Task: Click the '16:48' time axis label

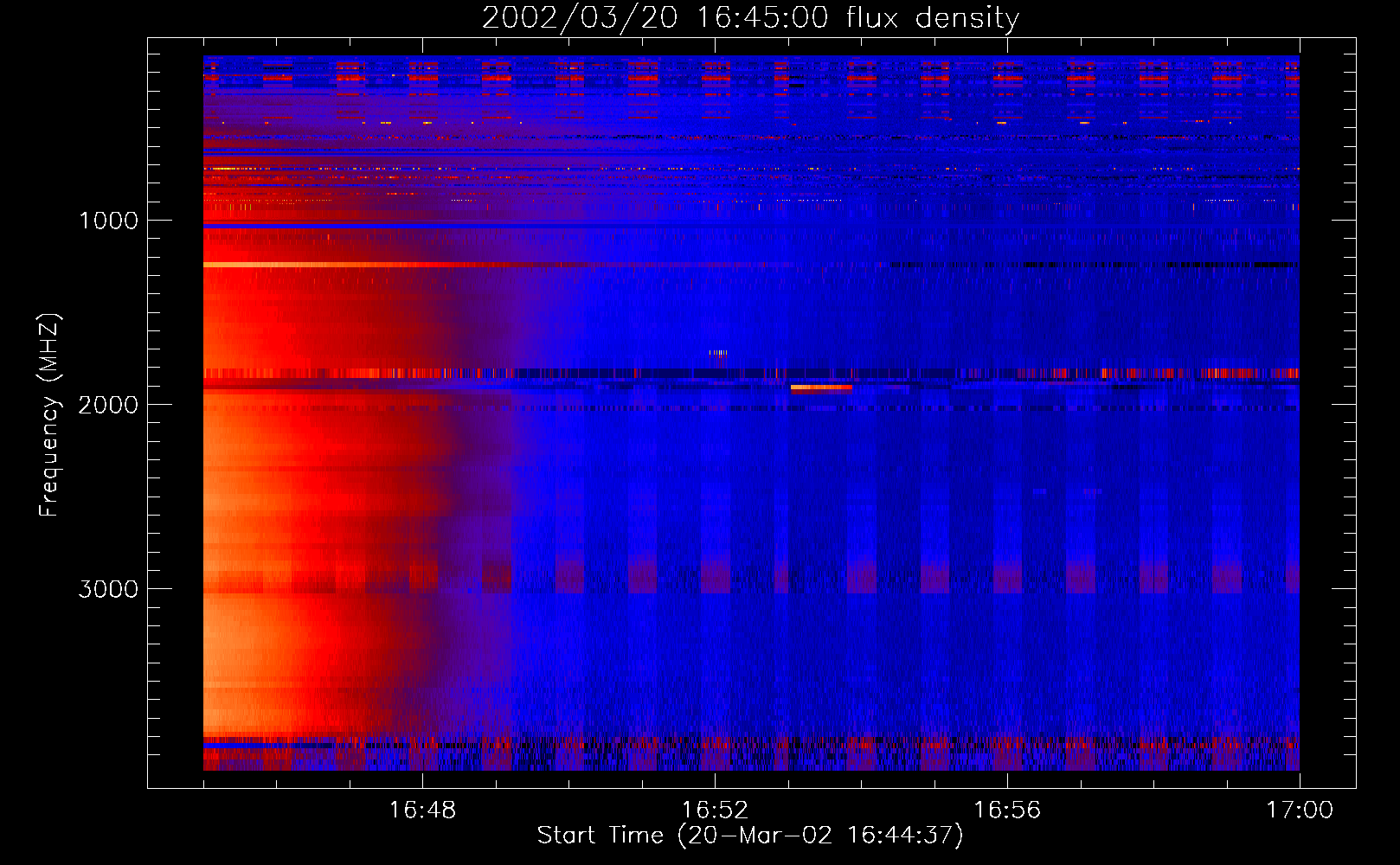Action: coord(422,811)
